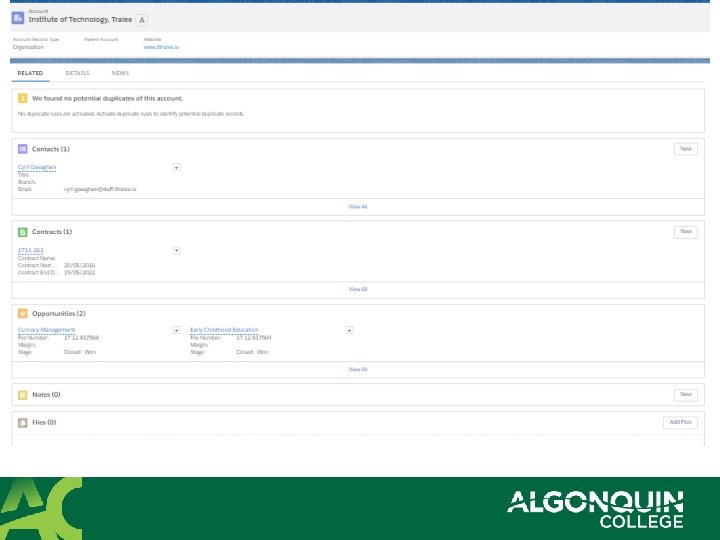720x540 pixels.
Task: Open the account website link
Action: pyautogui.click(x=161, y=47)
